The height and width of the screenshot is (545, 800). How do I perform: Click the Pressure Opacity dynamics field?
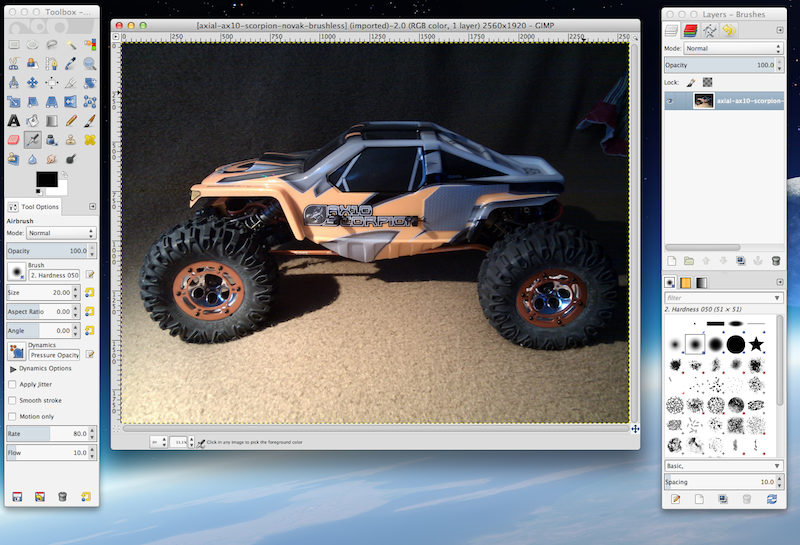tap(55, 354)
